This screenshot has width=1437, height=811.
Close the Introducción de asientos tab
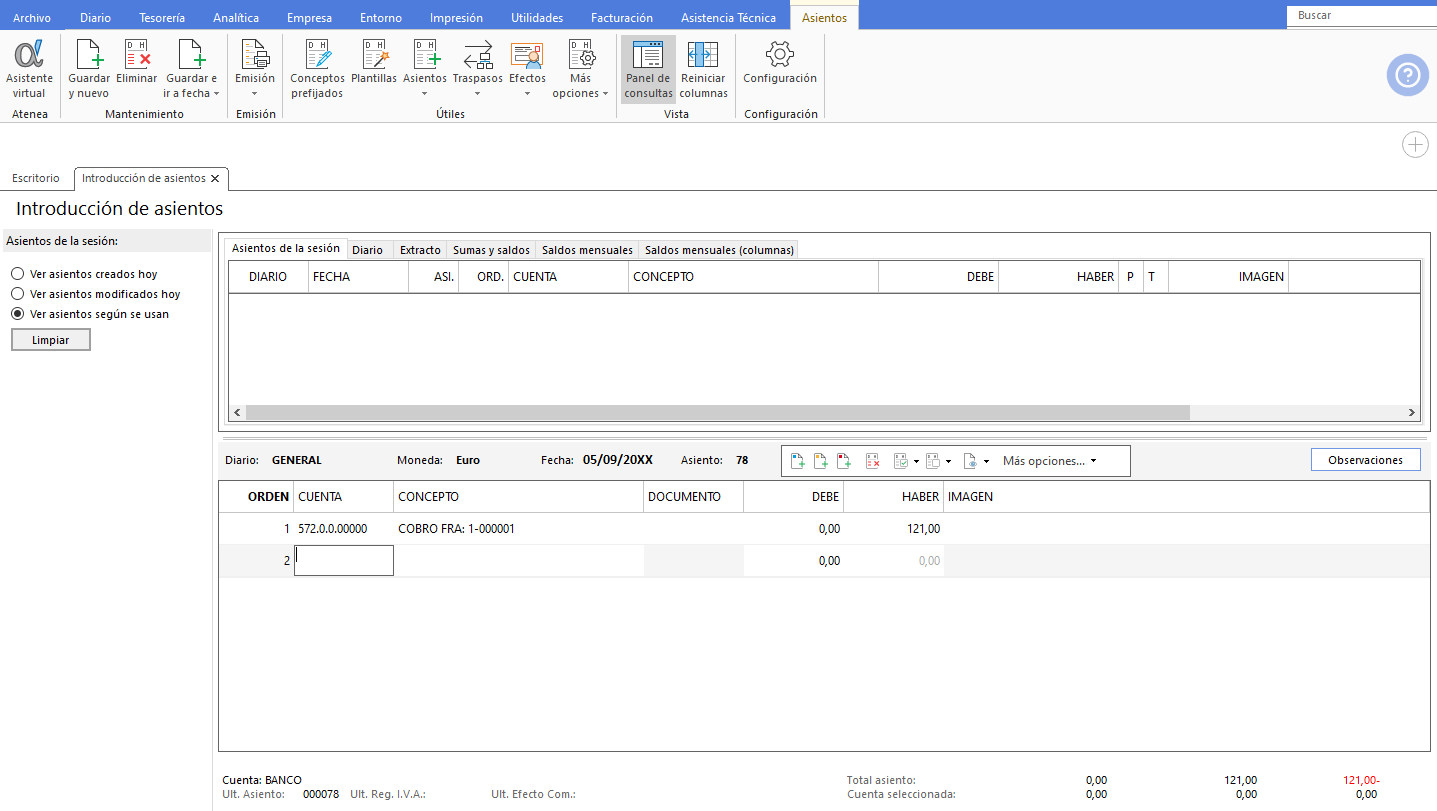coord(215,178)
